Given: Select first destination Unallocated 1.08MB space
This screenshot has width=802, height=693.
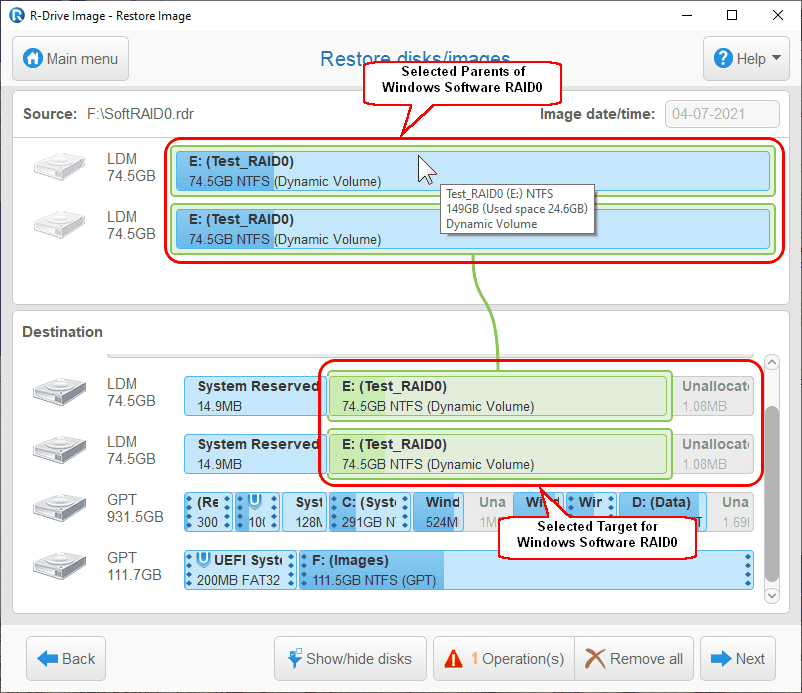Looking at the screenshot, I should click(713, 396).
